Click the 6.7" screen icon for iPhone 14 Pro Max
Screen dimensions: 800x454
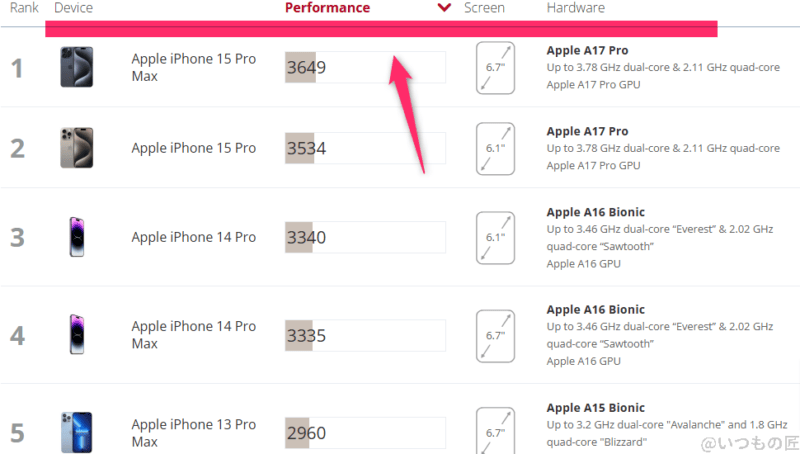(495, 335)
